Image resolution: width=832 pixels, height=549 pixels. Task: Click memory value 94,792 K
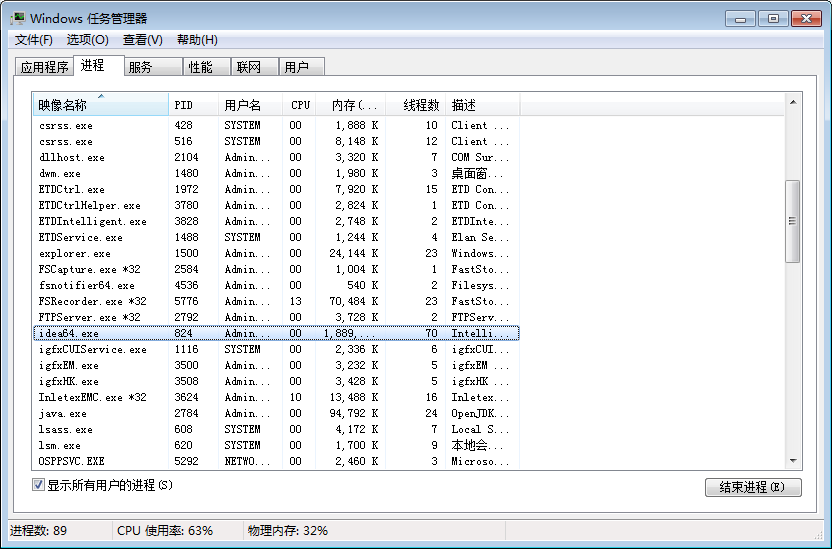click(353, 413)
